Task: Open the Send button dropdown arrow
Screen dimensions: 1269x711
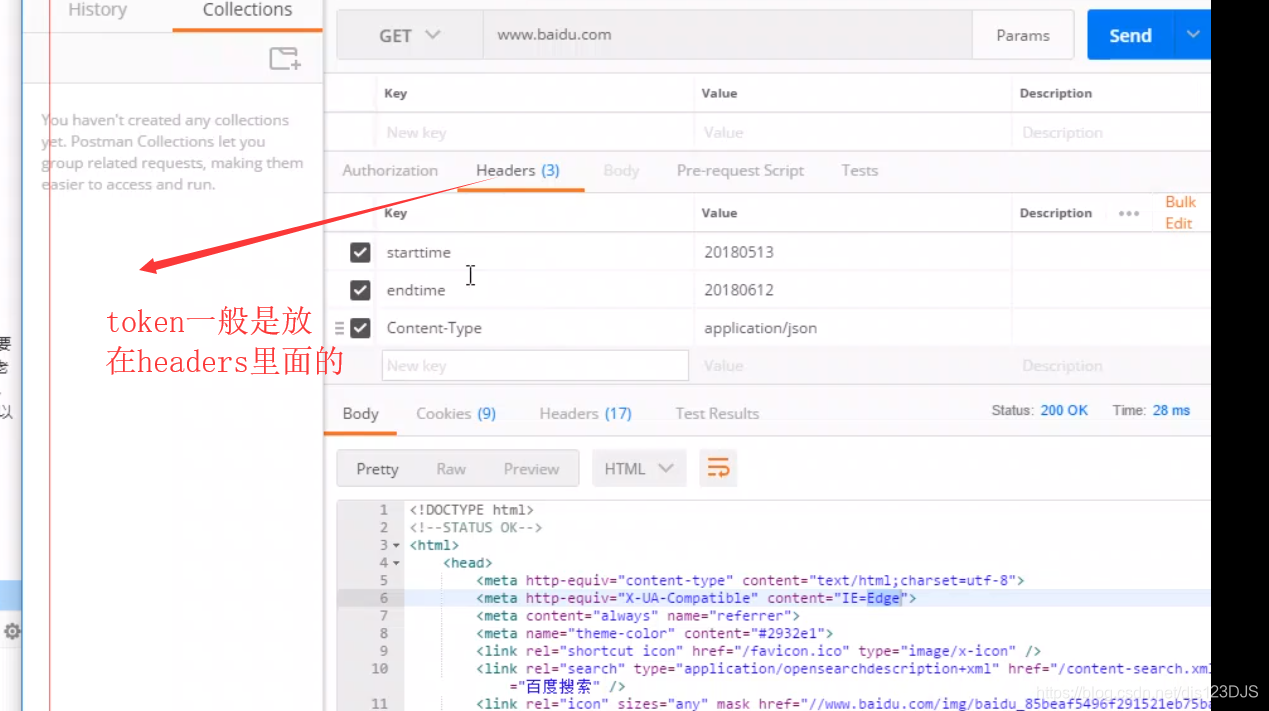Action: [1193, 35]
